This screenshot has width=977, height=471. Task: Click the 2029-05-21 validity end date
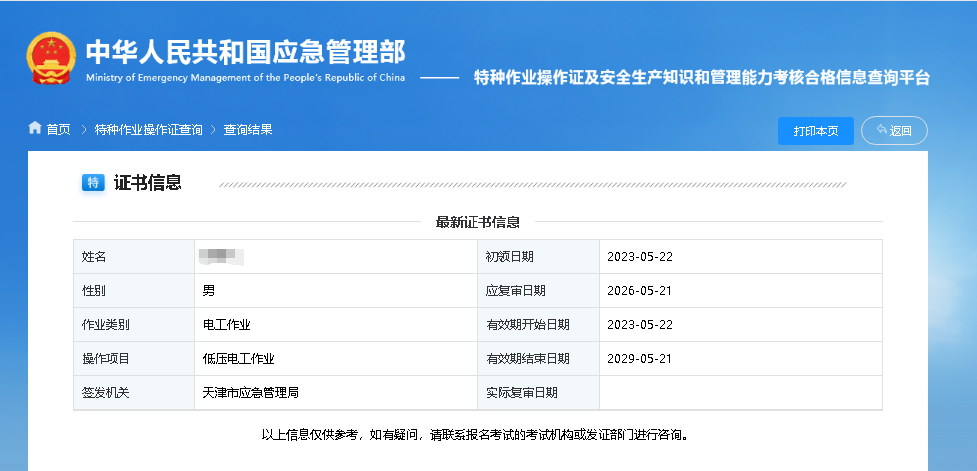[x=640, y=358]
